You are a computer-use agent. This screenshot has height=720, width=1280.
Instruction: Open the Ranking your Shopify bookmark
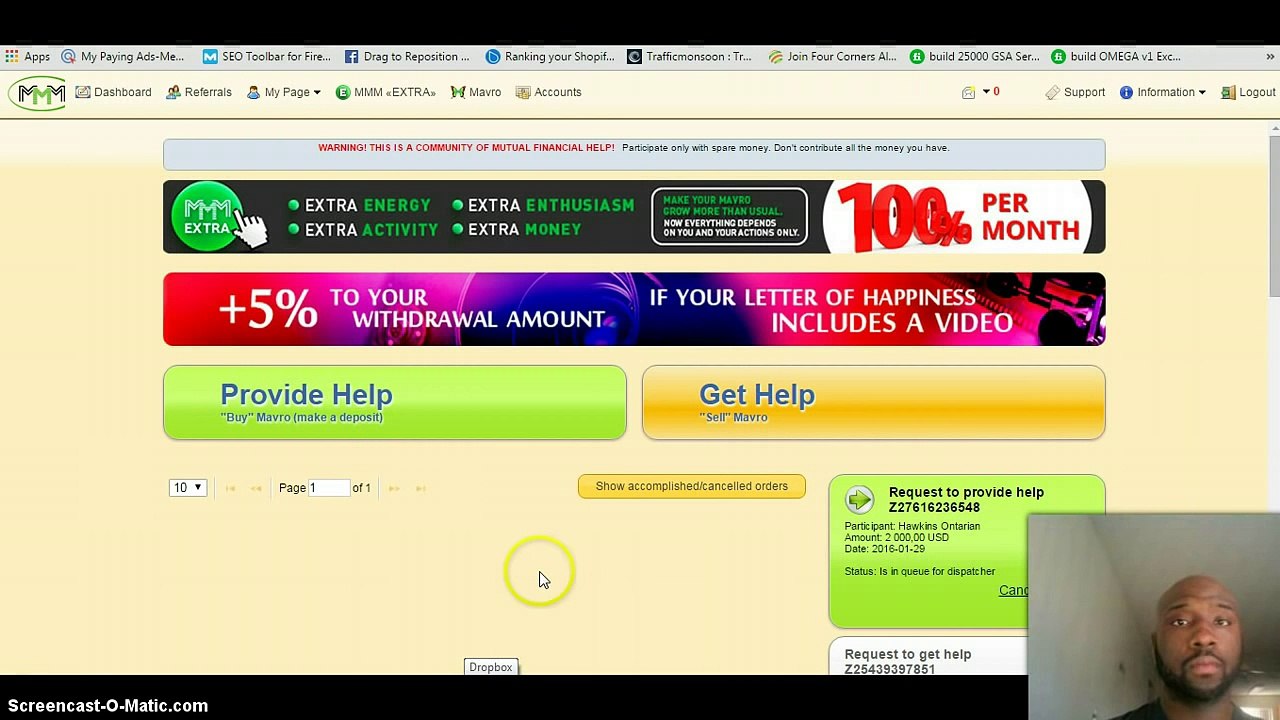point(550,57)
